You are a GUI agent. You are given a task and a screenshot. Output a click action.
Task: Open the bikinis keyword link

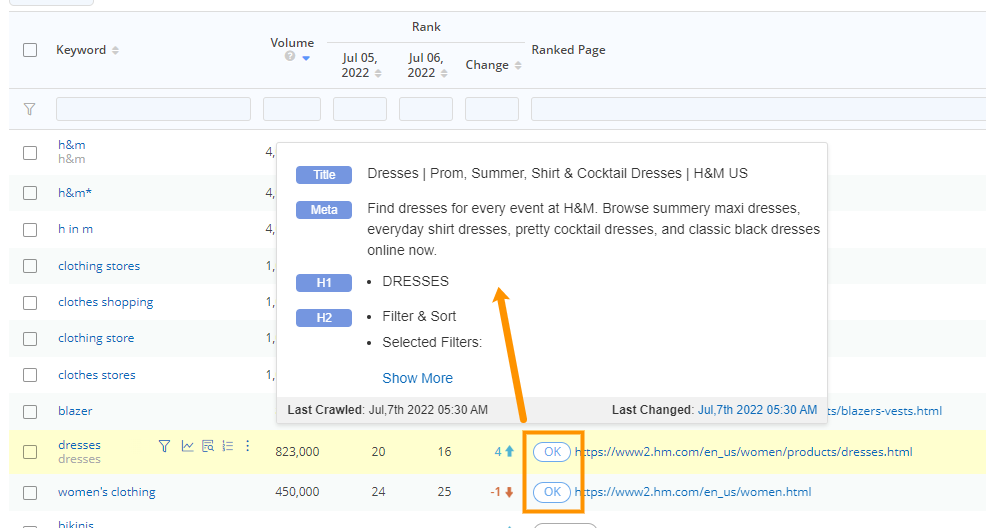(x=76, y=524)
